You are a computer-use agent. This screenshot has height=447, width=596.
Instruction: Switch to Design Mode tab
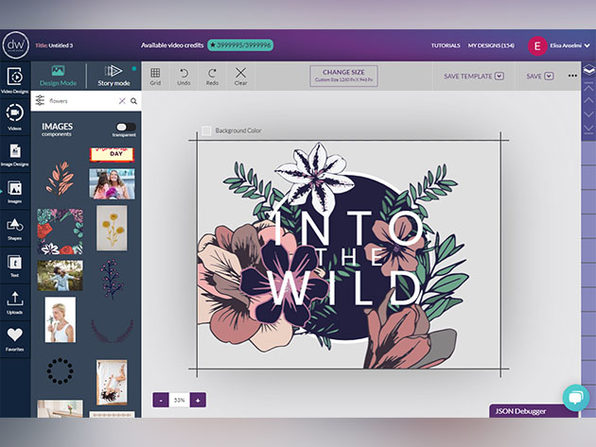58,76
